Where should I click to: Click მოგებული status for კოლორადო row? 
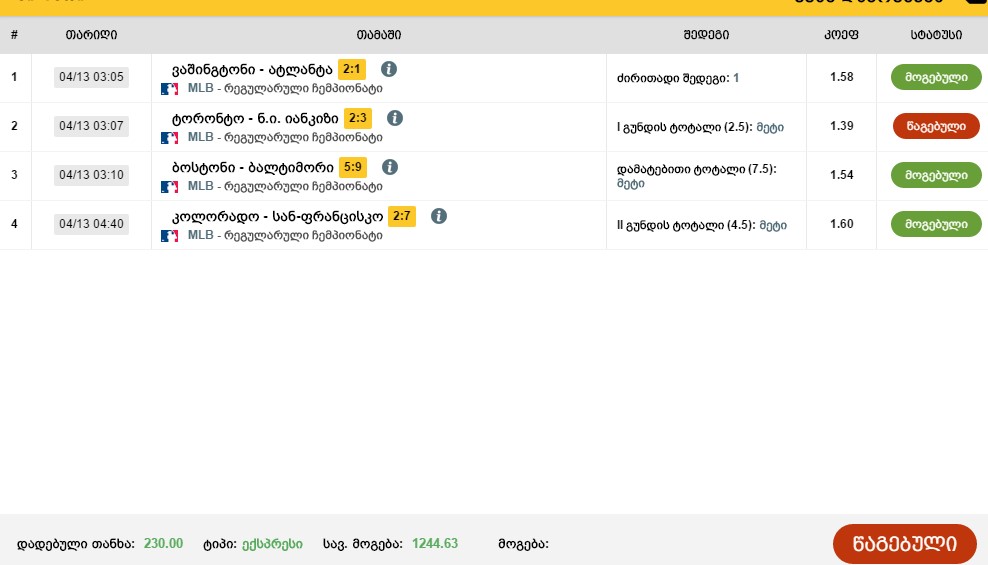[936, 224]
